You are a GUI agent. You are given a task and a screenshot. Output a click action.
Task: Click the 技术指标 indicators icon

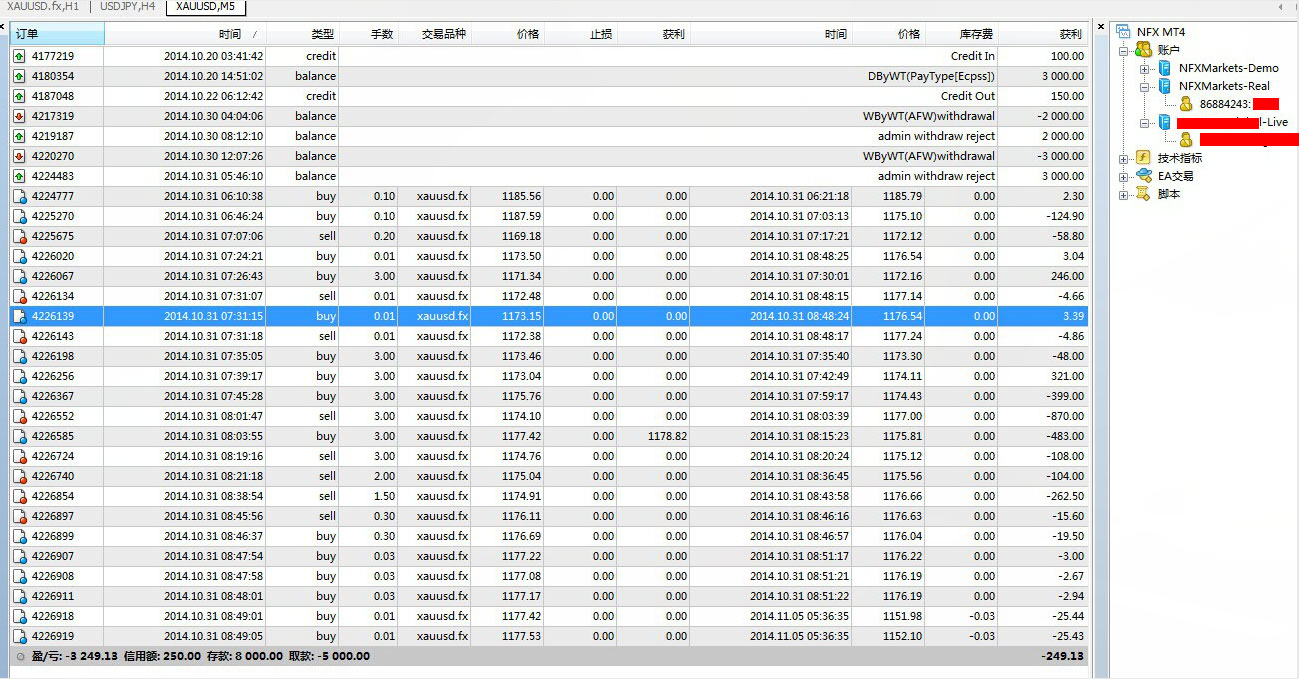tap(1143, 158)
